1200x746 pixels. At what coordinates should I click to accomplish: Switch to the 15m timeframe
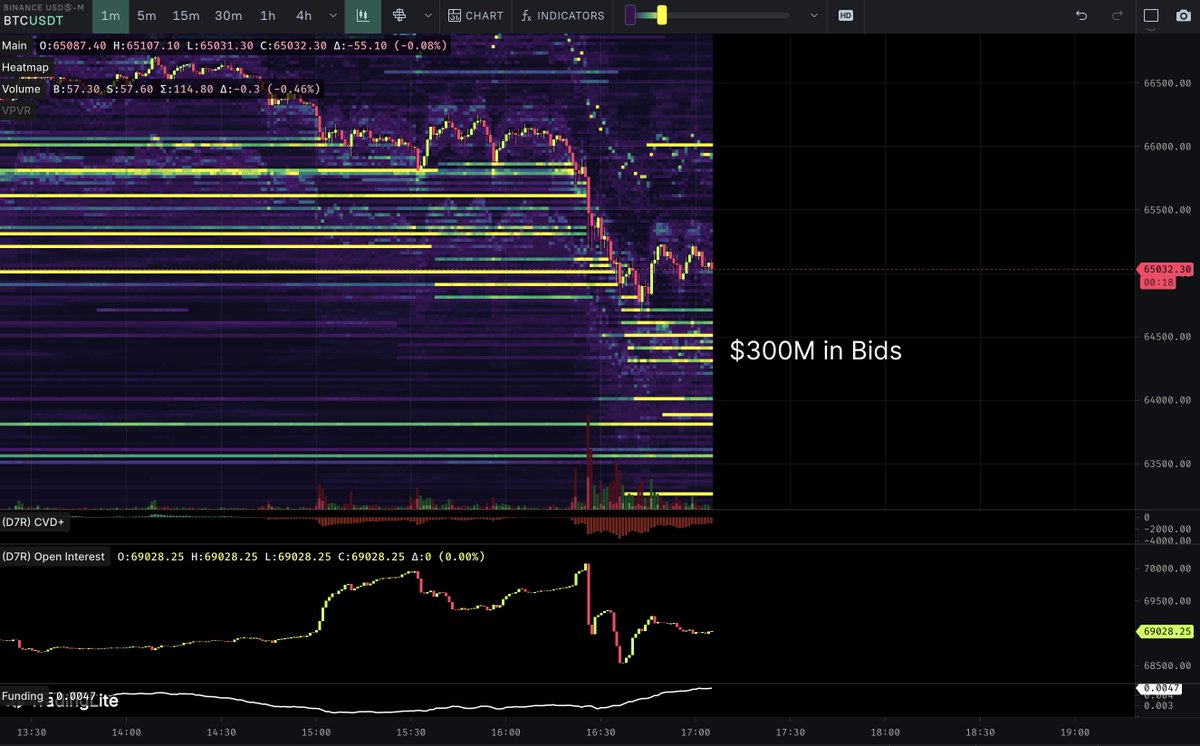(x=185, y=16)
